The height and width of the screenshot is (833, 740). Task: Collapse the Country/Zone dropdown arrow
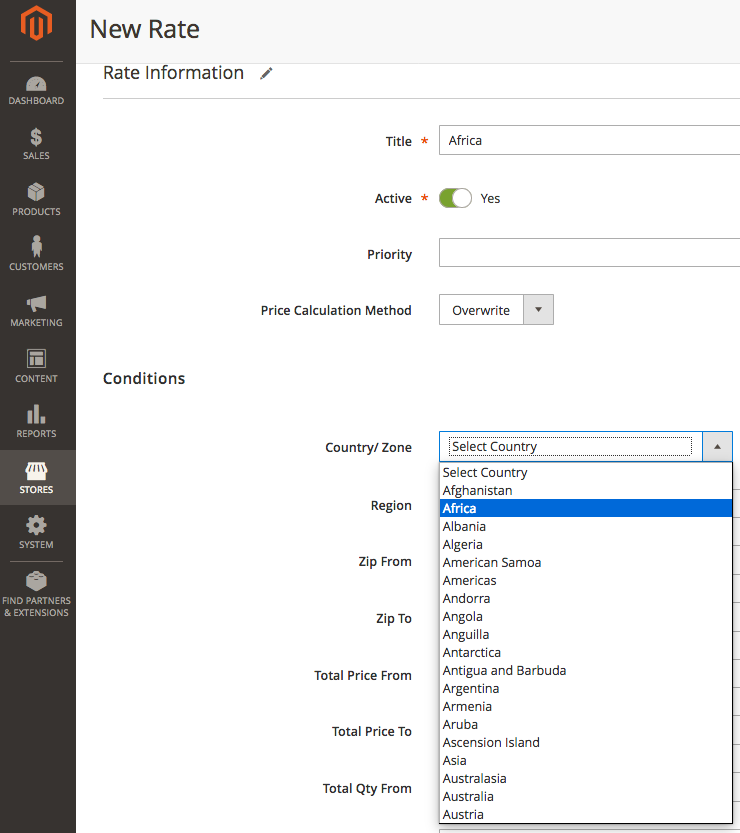point(717,447)
